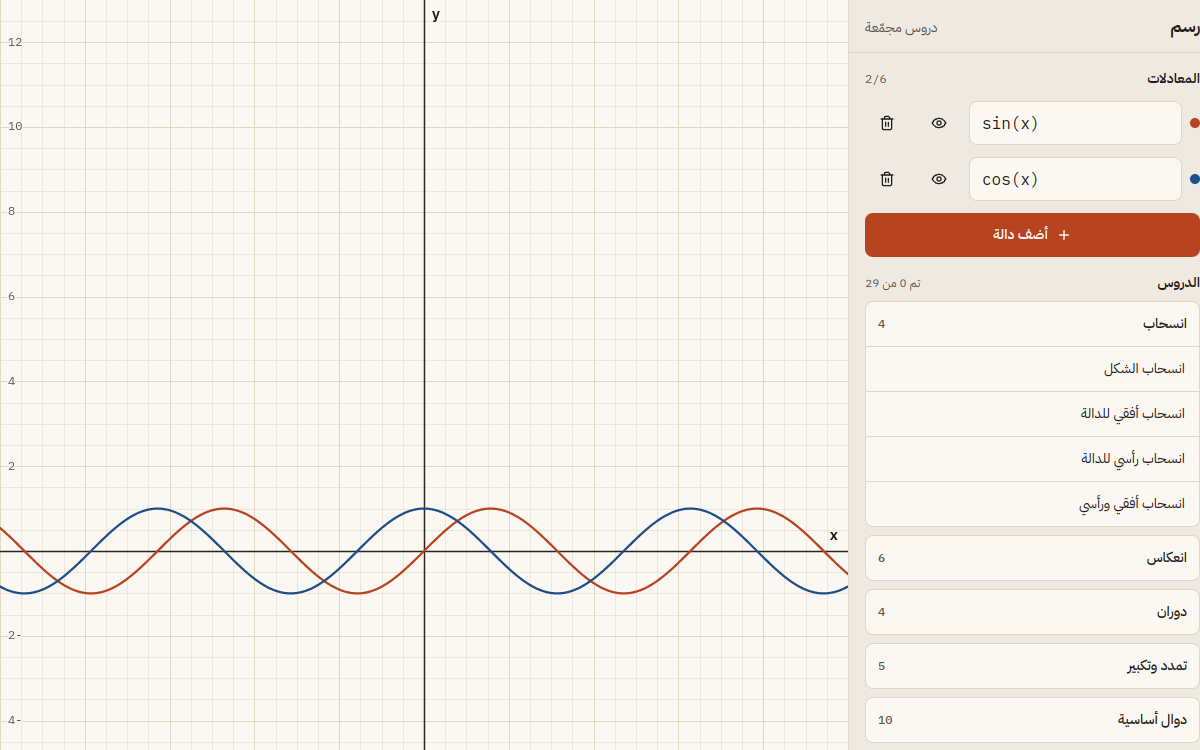
Task: Hide the sin(x) curve using eye icon
Action: click(939, 123)
